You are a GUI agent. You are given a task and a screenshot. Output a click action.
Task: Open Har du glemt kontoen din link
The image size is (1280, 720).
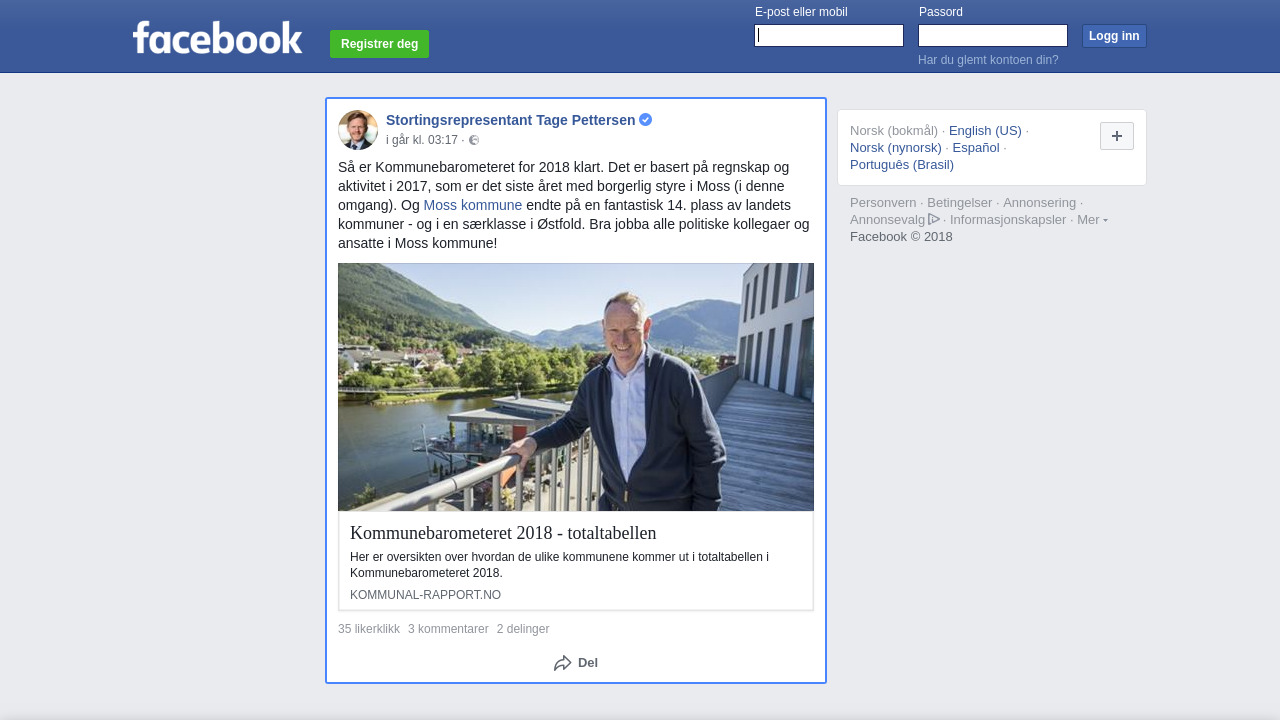coord(988,60)
